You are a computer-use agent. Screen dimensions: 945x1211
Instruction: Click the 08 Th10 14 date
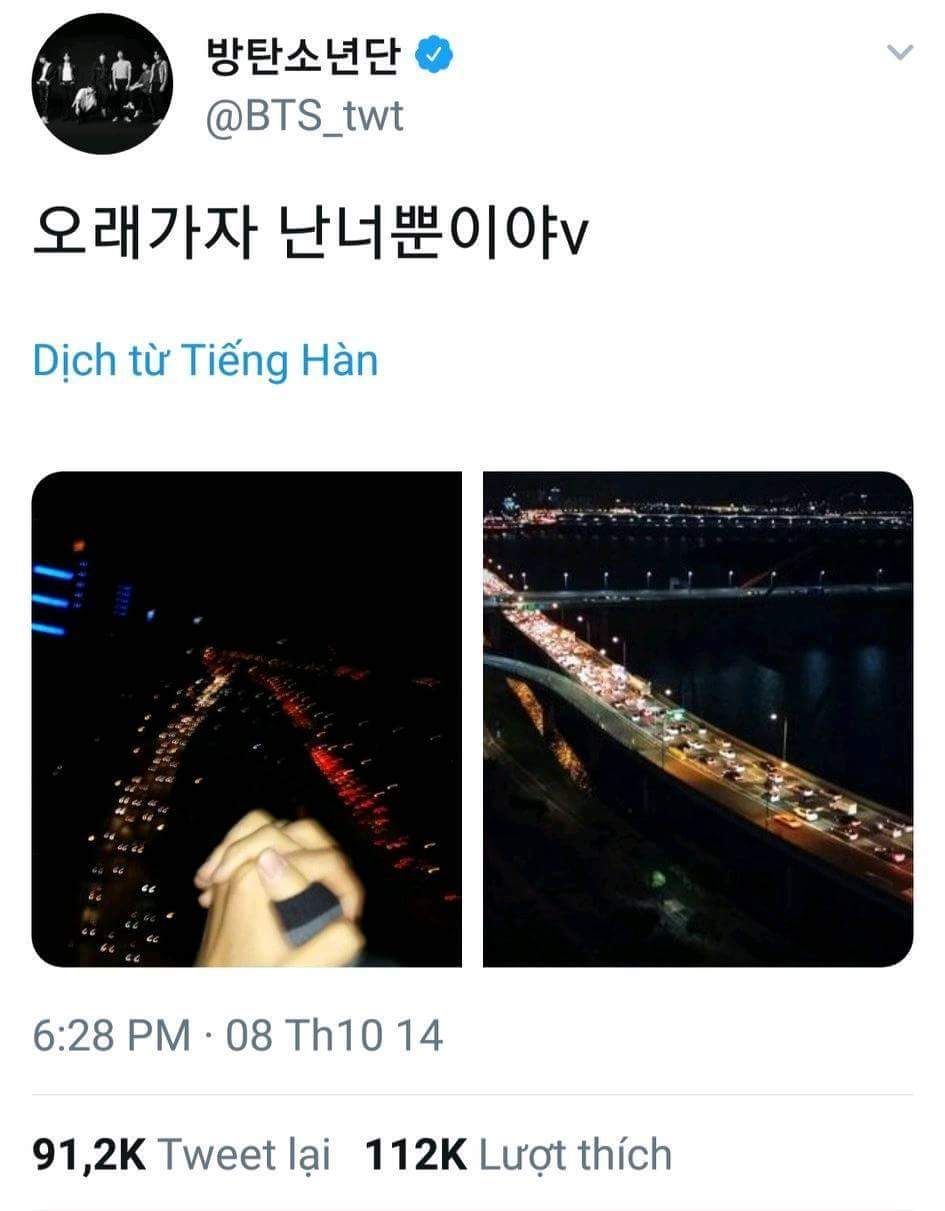(335, 1035)
